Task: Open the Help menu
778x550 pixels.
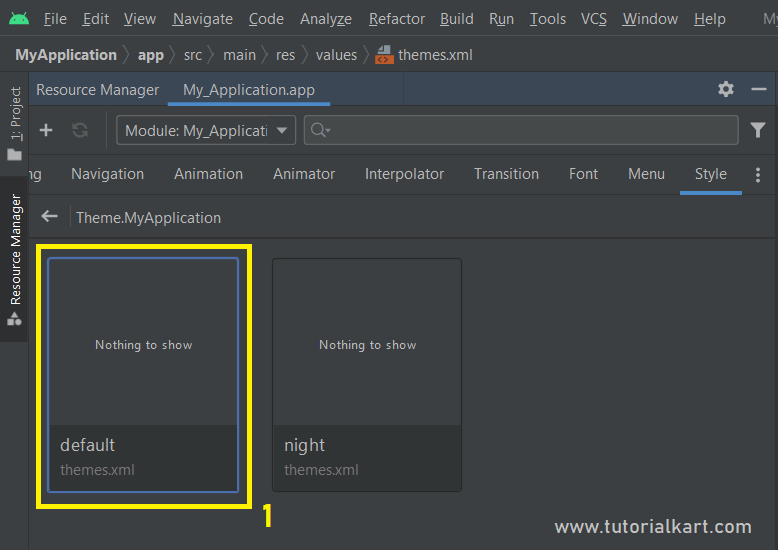Action: click(x=710, y=19)
